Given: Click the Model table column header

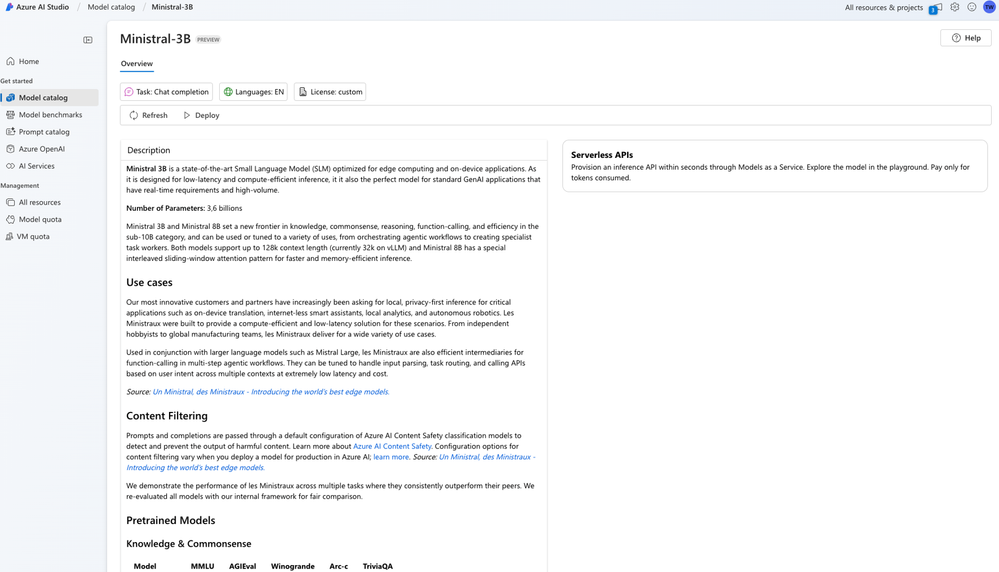Looking at the screenshot, I should click(145, 566).
